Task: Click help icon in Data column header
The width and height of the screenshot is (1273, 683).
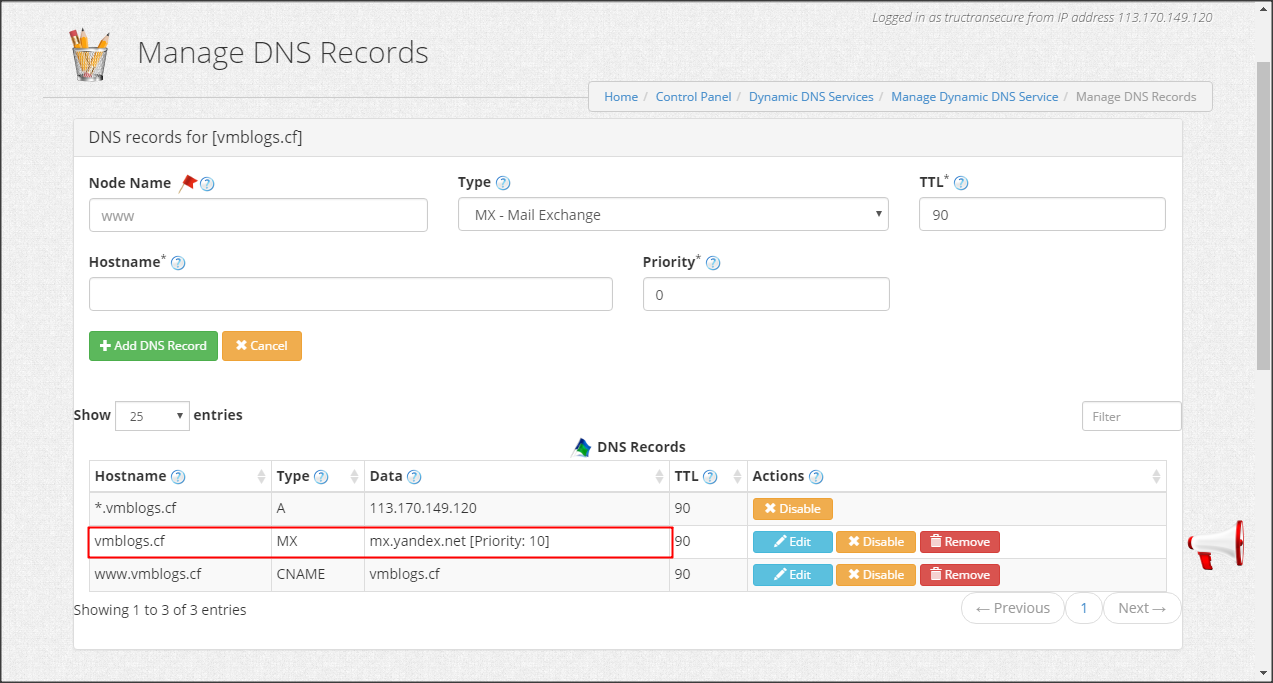Action: pyautogui.click(x=413, y=477)
